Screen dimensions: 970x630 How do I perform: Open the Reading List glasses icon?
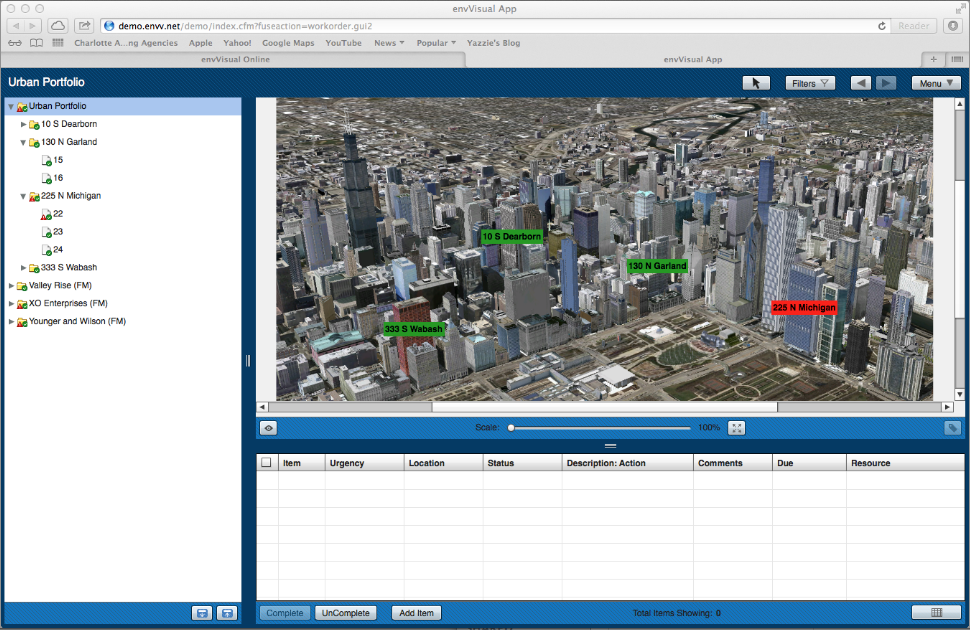15,43
